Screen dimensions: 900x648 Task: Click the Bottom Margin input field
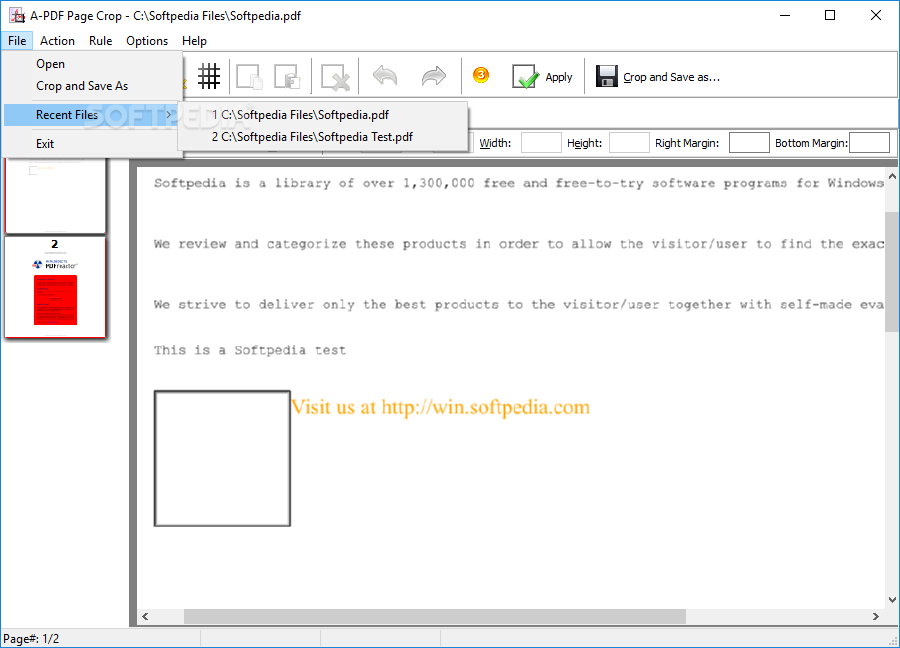(869, 142)
